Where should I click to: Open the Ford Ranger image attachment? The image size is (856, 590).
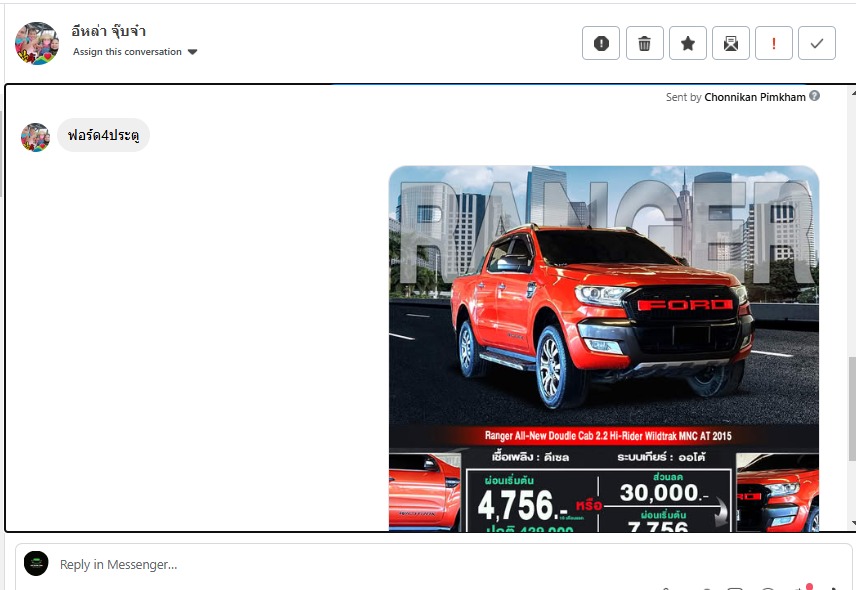click(x=604, y=348)
